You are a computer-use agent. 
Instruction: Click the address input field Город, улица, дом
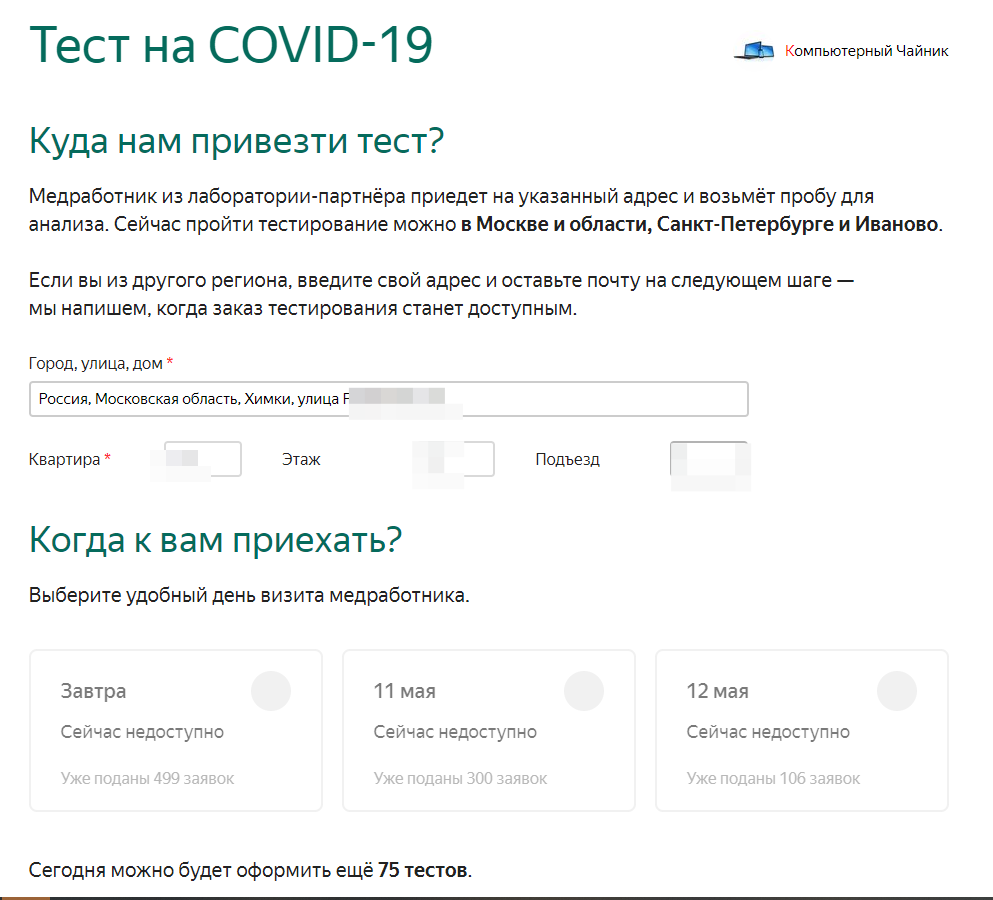tap(388, 398)
